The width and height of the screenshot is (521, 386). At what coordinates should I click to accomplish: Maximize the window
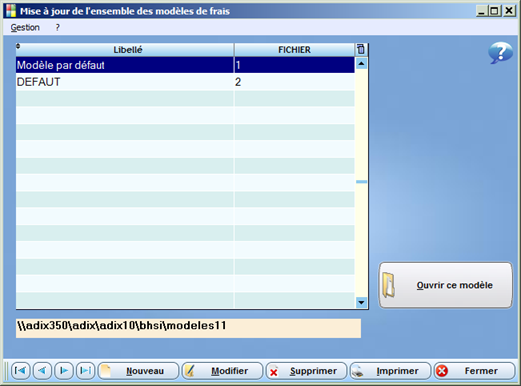click(494, 11)
